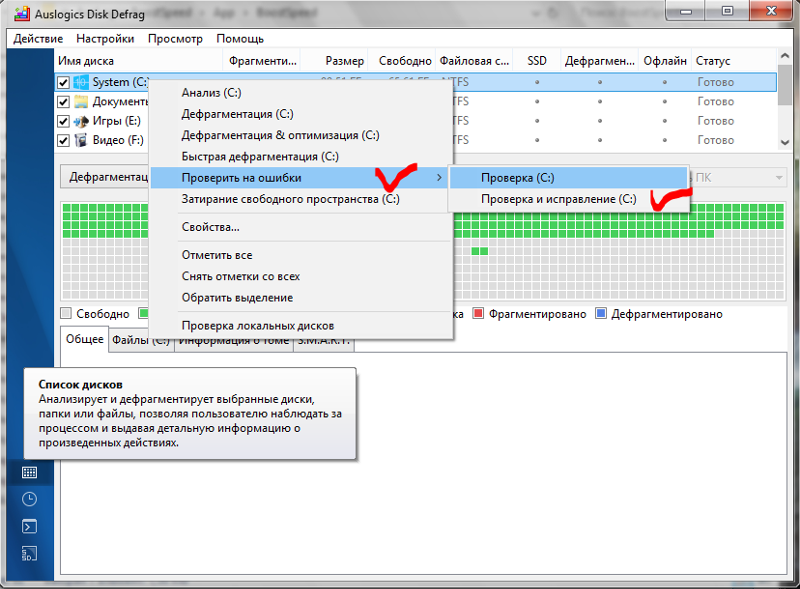Click Готово status of Видео row
800x589 pixels.
[x=715, y=140]
